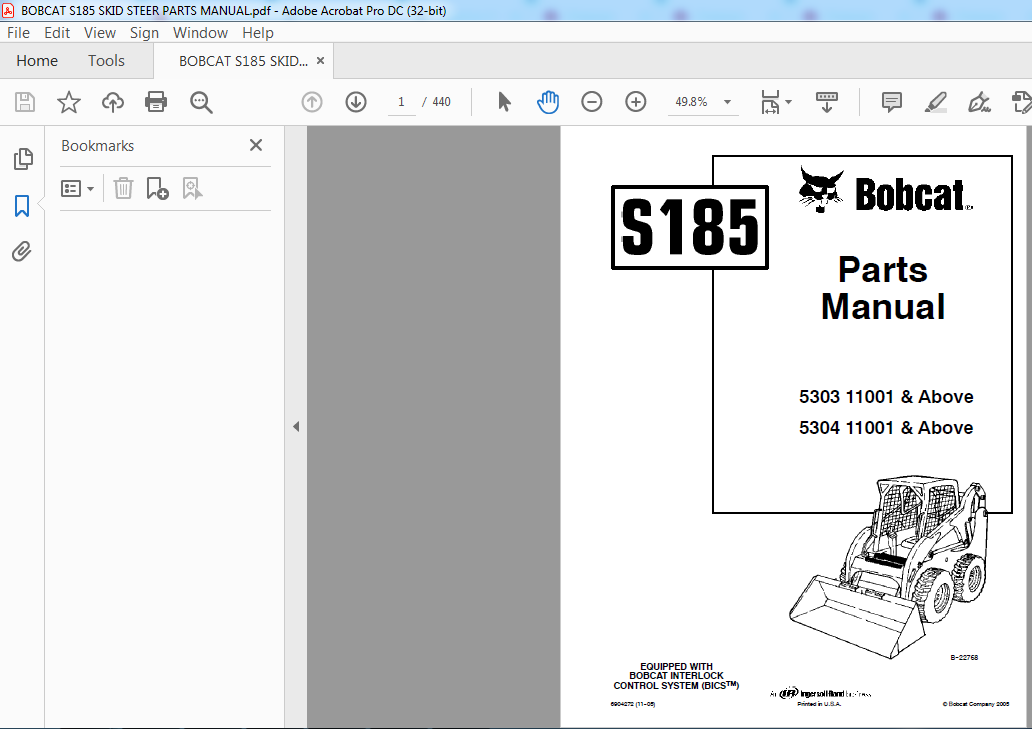This screenshot has width=1032, height=729.
Task: Select the arrow Selection tool
Action: (505, 102)
